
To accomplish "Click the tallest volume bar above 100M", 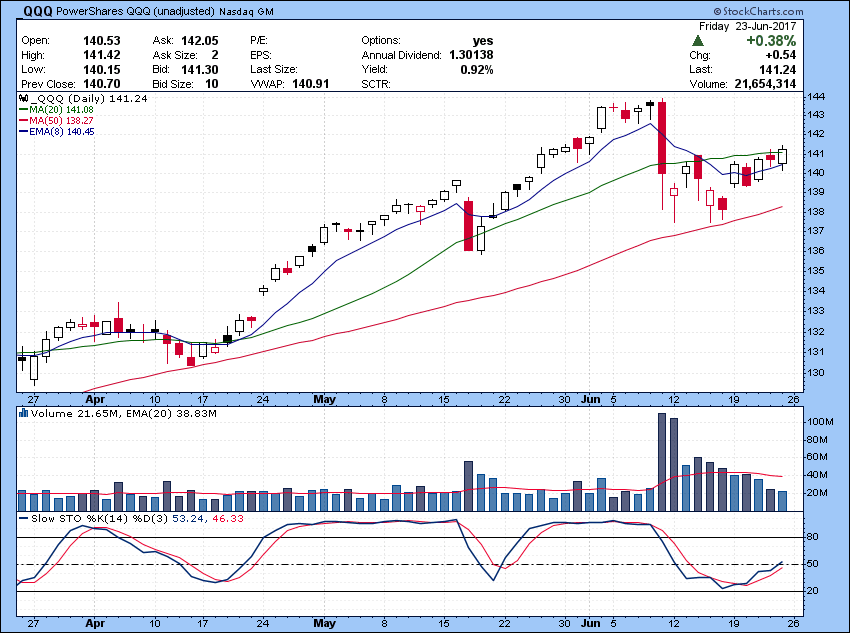I will (661, 462).
